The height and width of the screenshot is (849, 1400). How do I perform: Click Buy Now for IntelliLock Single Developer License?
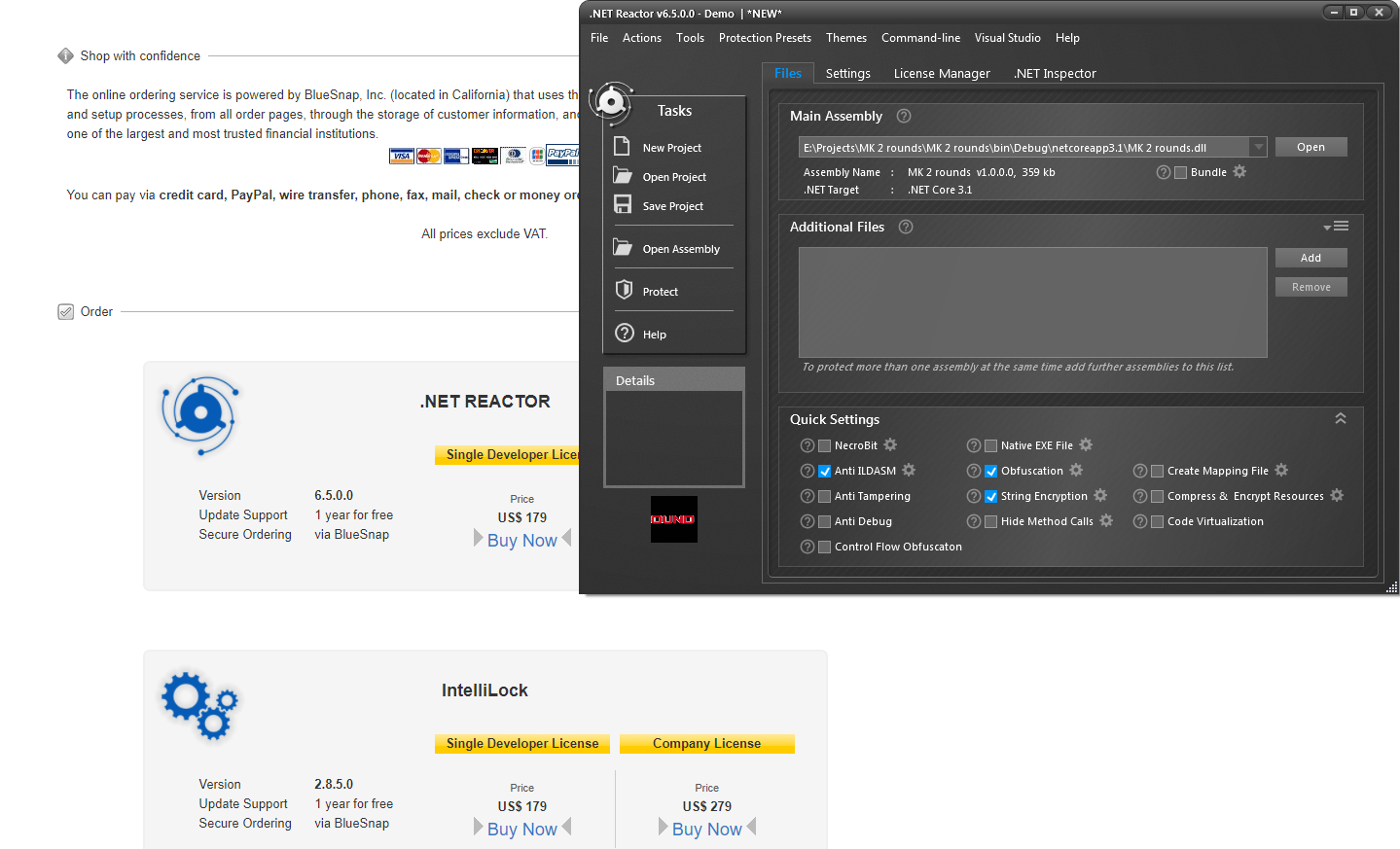tap(522, 829)
